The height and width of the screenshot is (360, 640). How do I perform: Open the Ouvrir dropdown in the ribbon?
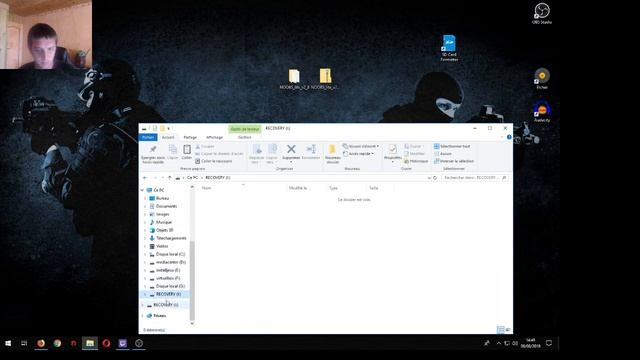(414, 146)
